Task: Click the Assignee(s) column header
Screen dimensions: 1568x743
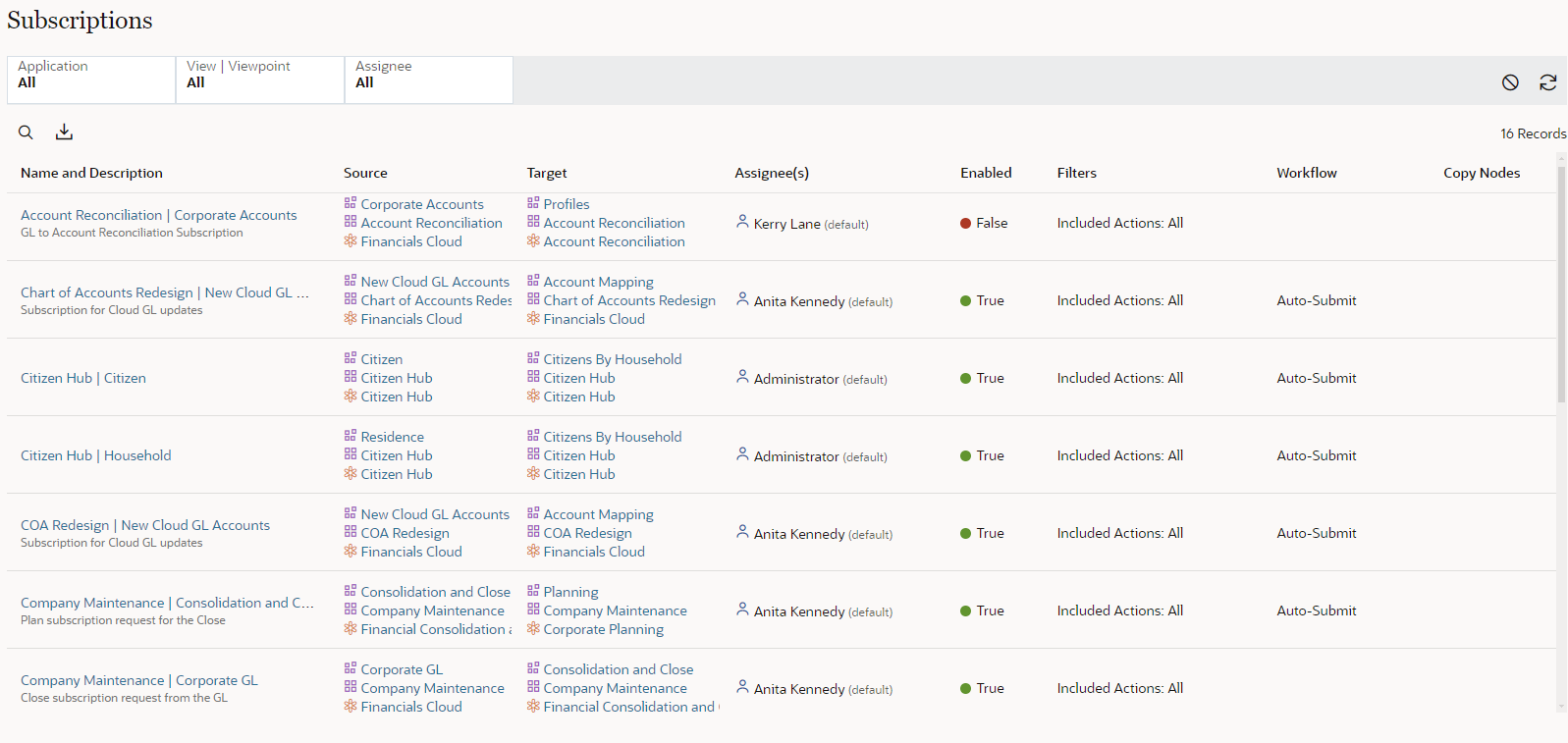Action: (772, 173)
